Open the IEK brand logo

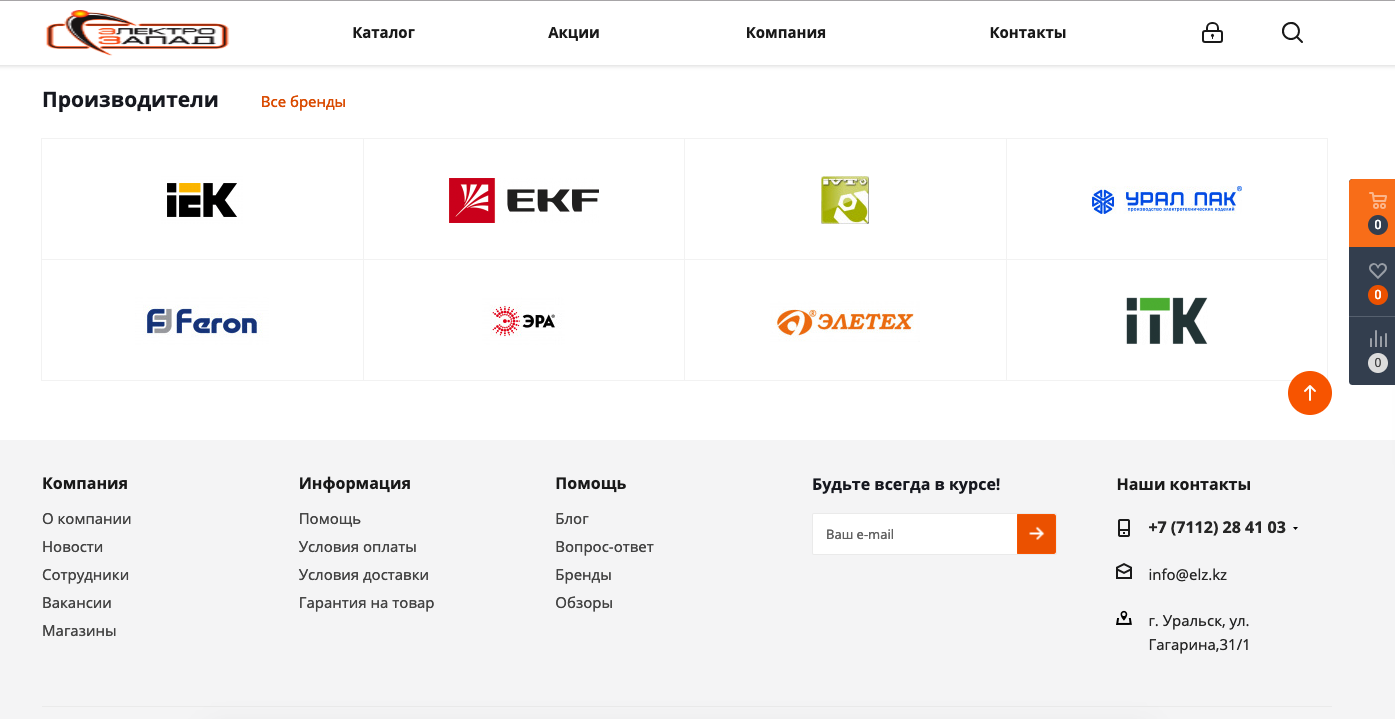click(x=202, y=200)
